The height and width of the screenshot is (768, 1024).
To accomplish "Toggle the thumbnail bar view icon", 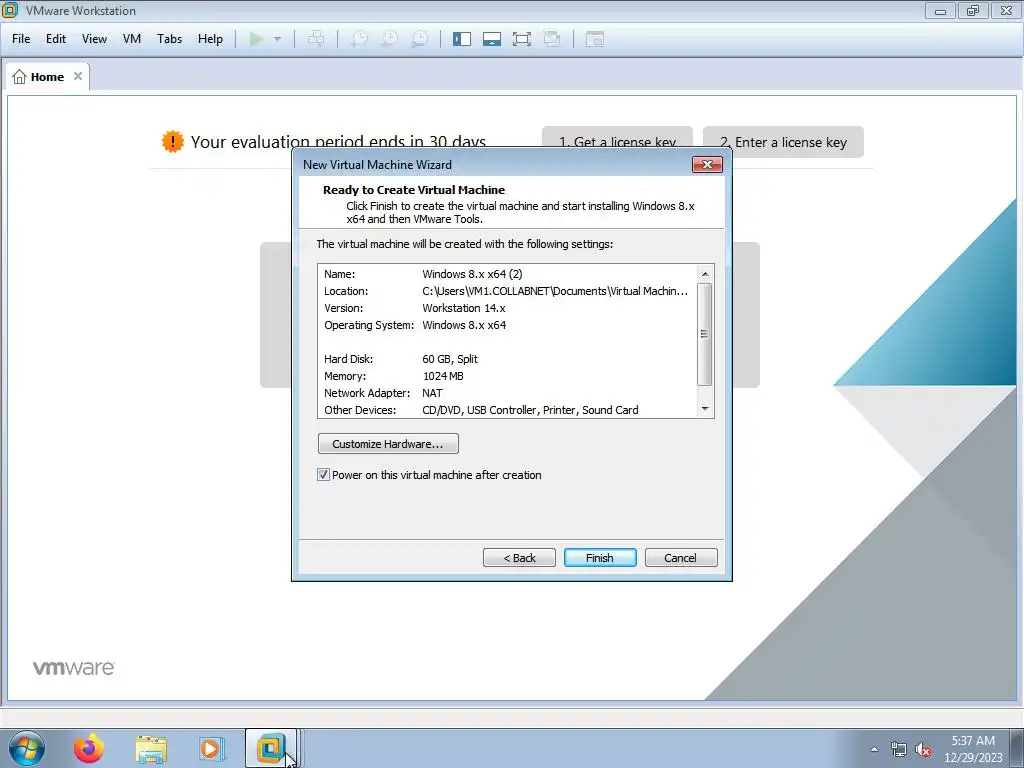I will coord(492,39).
